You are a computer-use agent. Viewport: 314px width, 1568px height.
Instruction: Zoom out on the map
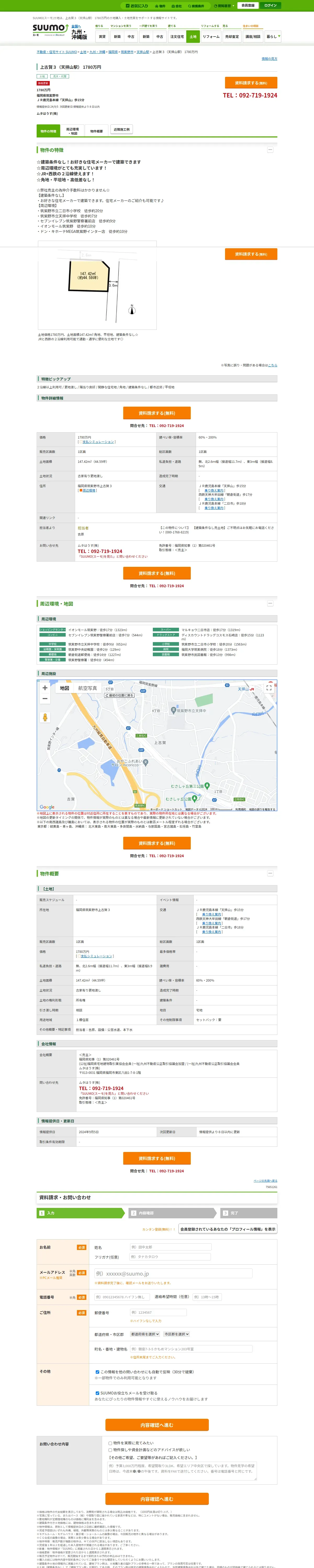[44, 699]
